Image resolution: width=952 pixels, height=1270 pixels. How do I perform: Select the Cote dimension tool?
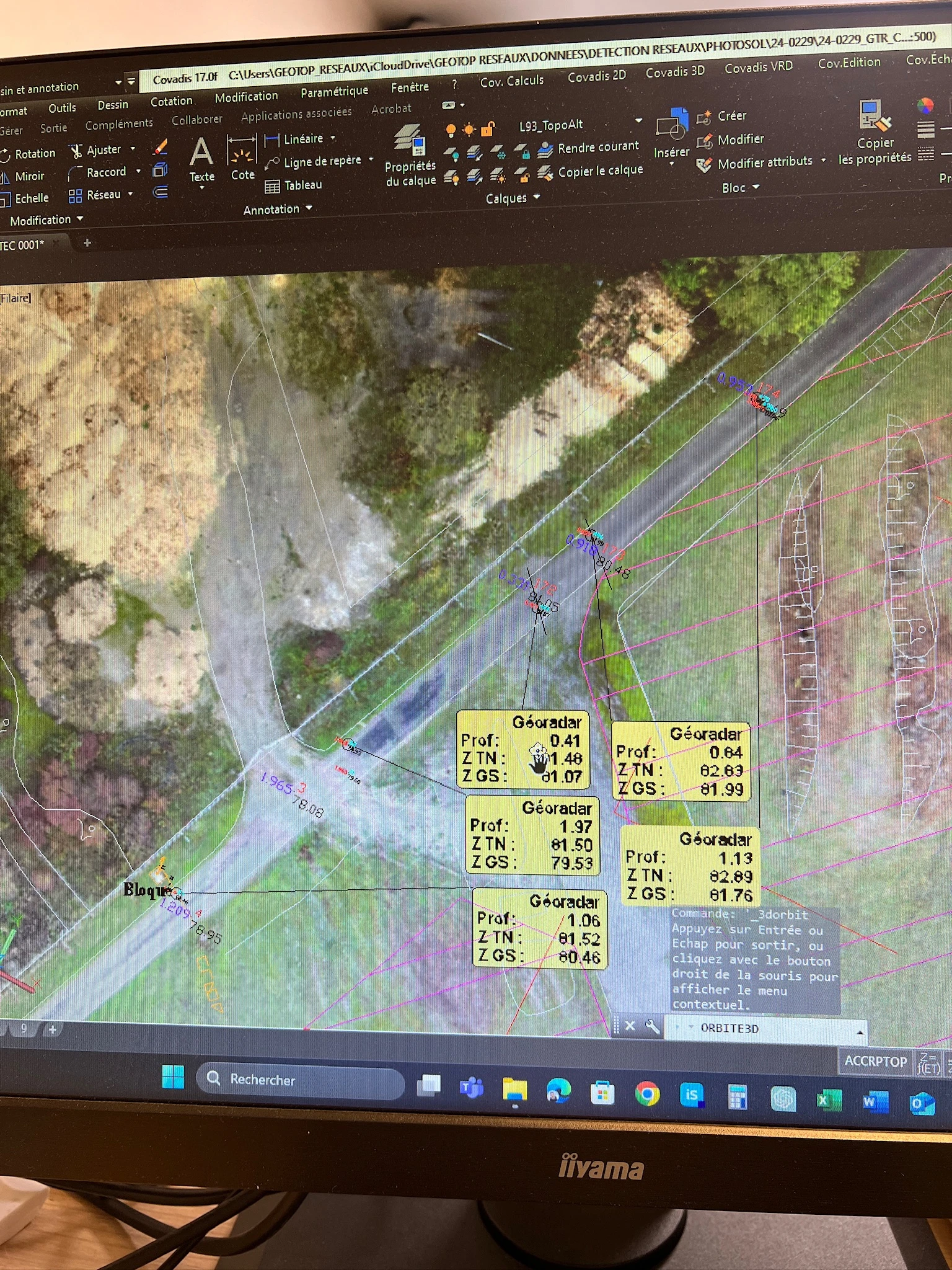tap(242, 158)
